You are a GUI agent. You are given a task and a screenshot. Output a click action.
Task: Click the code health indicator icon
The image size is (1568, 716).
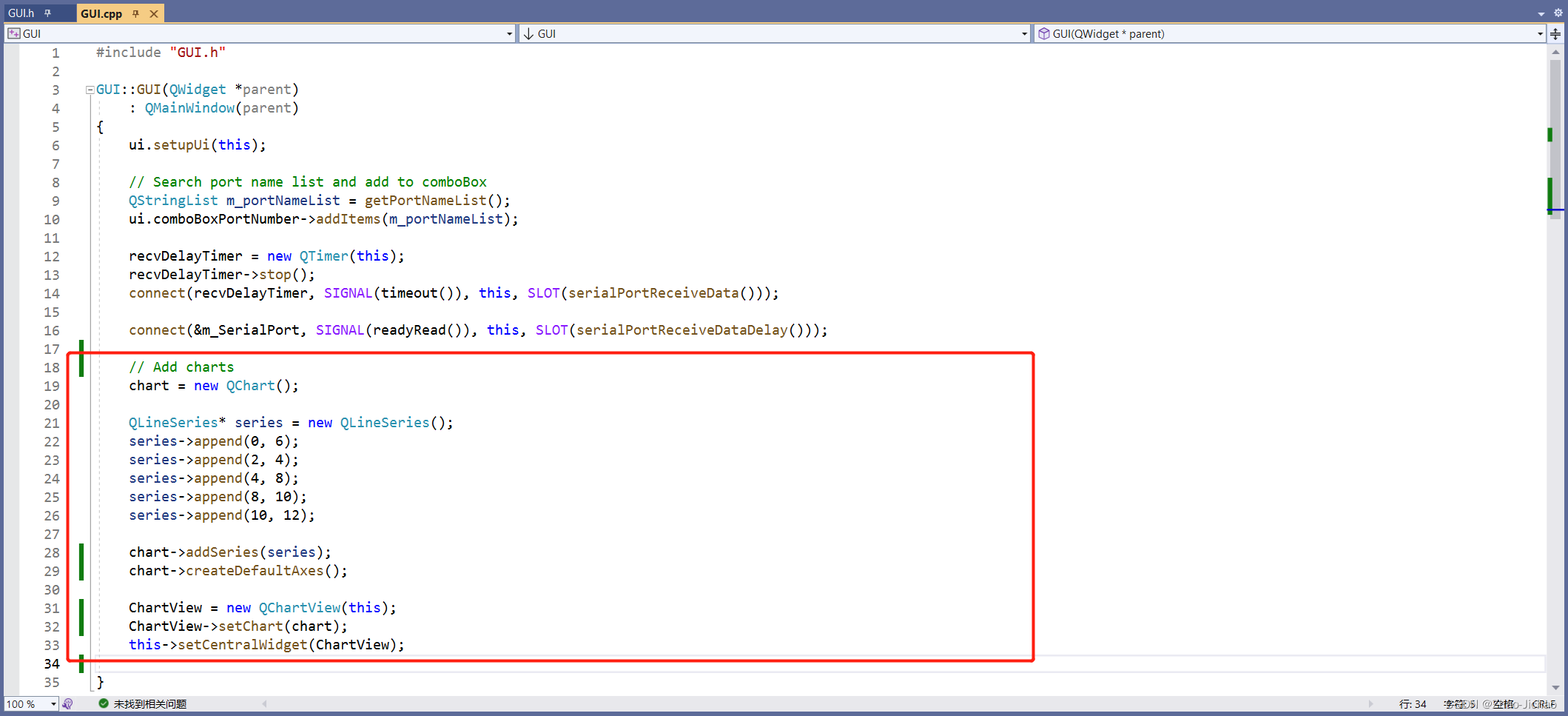(x=67, y=704)
